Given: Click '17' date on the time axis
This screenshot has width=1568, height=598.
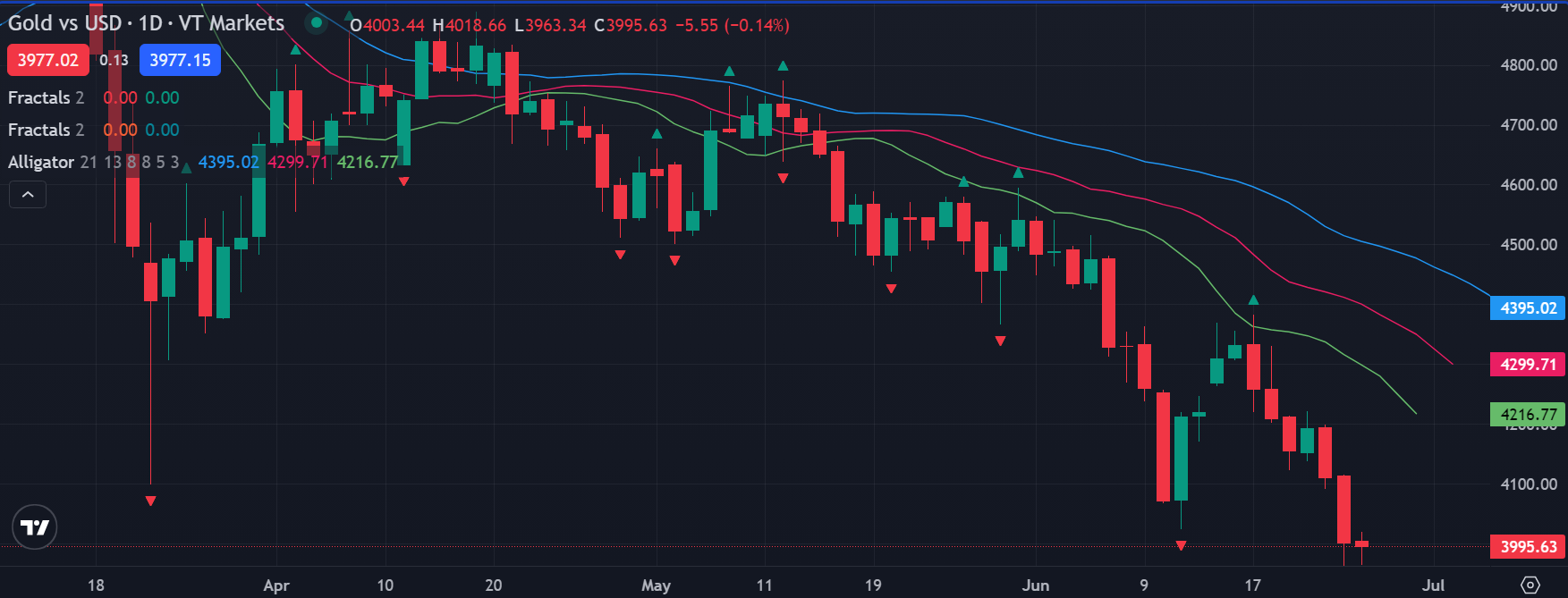Looking at the screenshot, I should tap(1252, 585).
